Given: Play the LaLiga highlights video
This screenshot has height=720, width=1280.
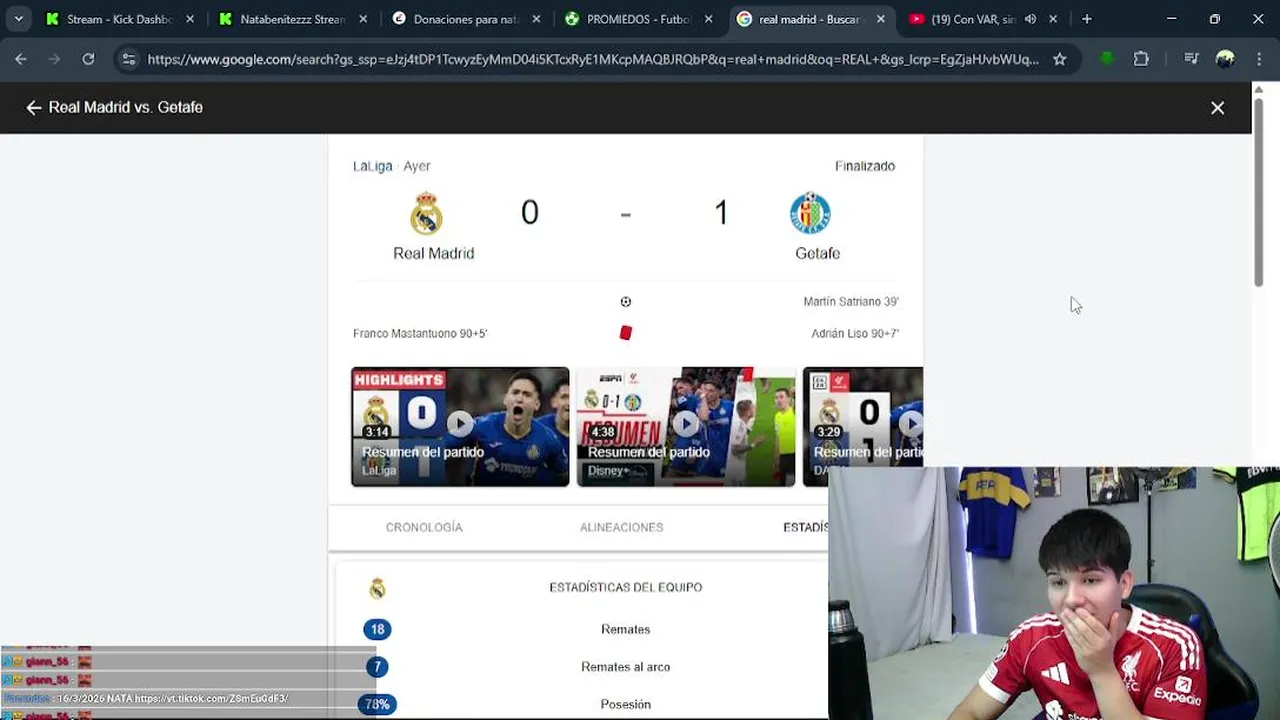Looking at the screenshot, I should pos(460,427).
